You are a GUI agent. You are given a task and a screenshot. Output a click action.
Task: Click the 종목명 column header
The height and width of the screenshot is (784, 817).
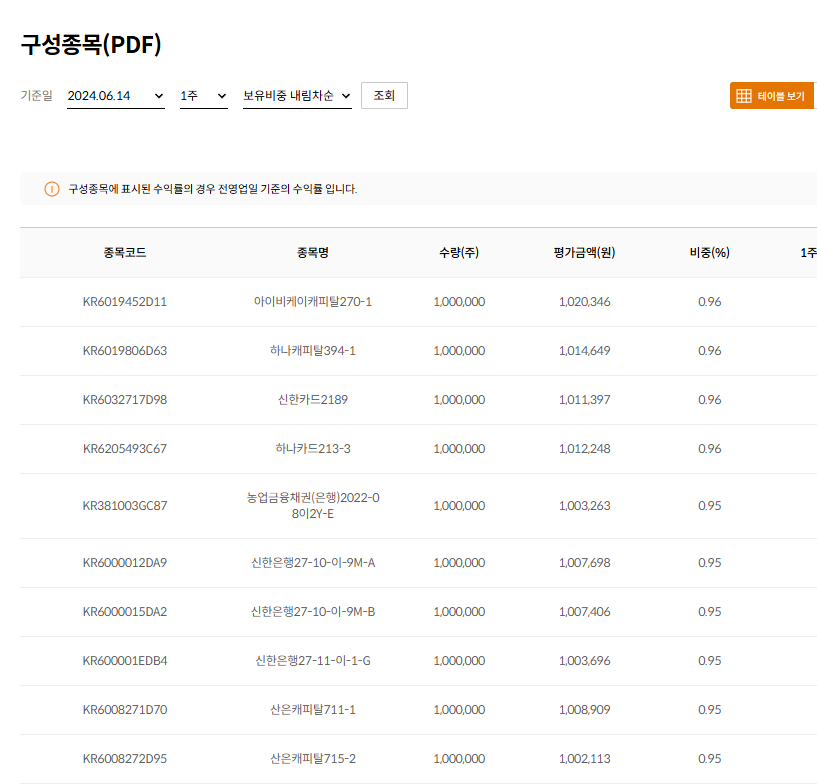click(313, 253)
